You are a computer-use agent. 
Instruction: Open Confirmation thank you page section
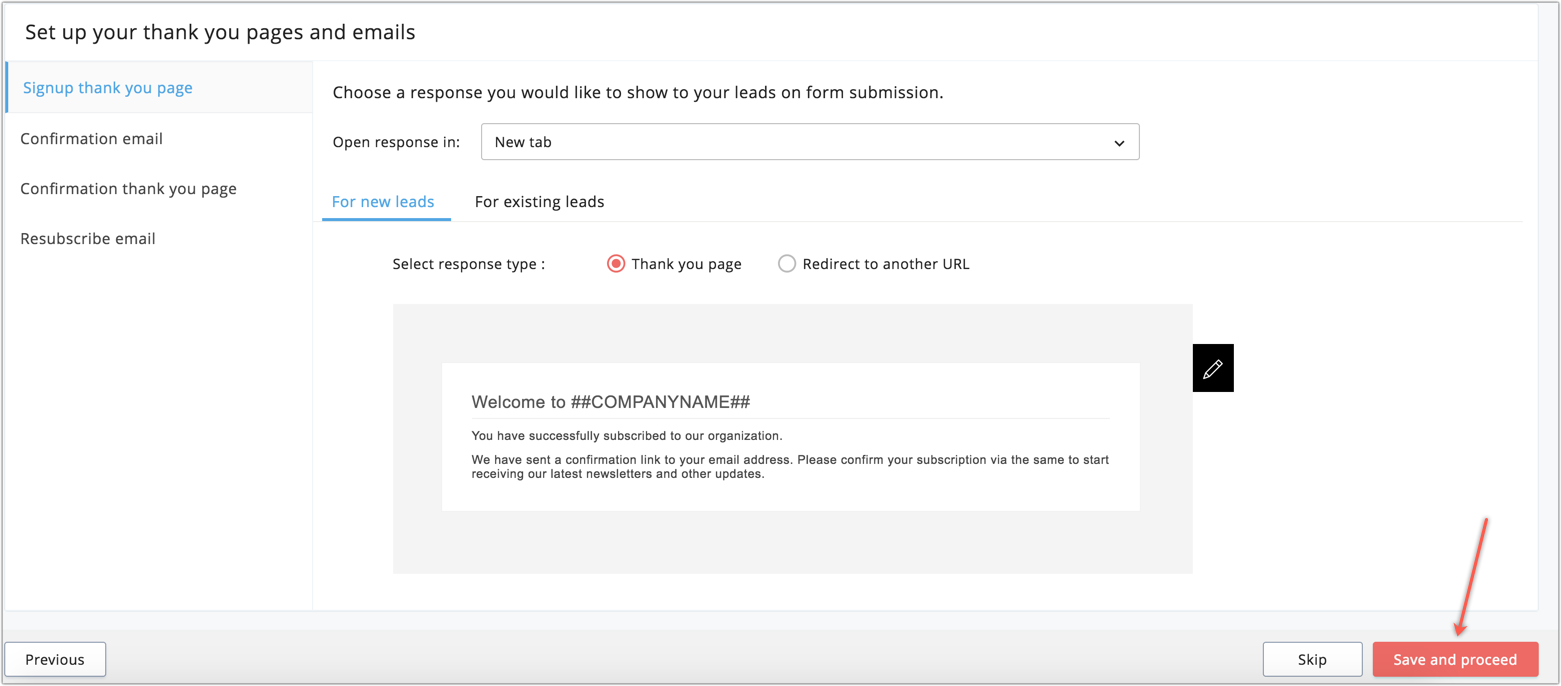point(129,189)
